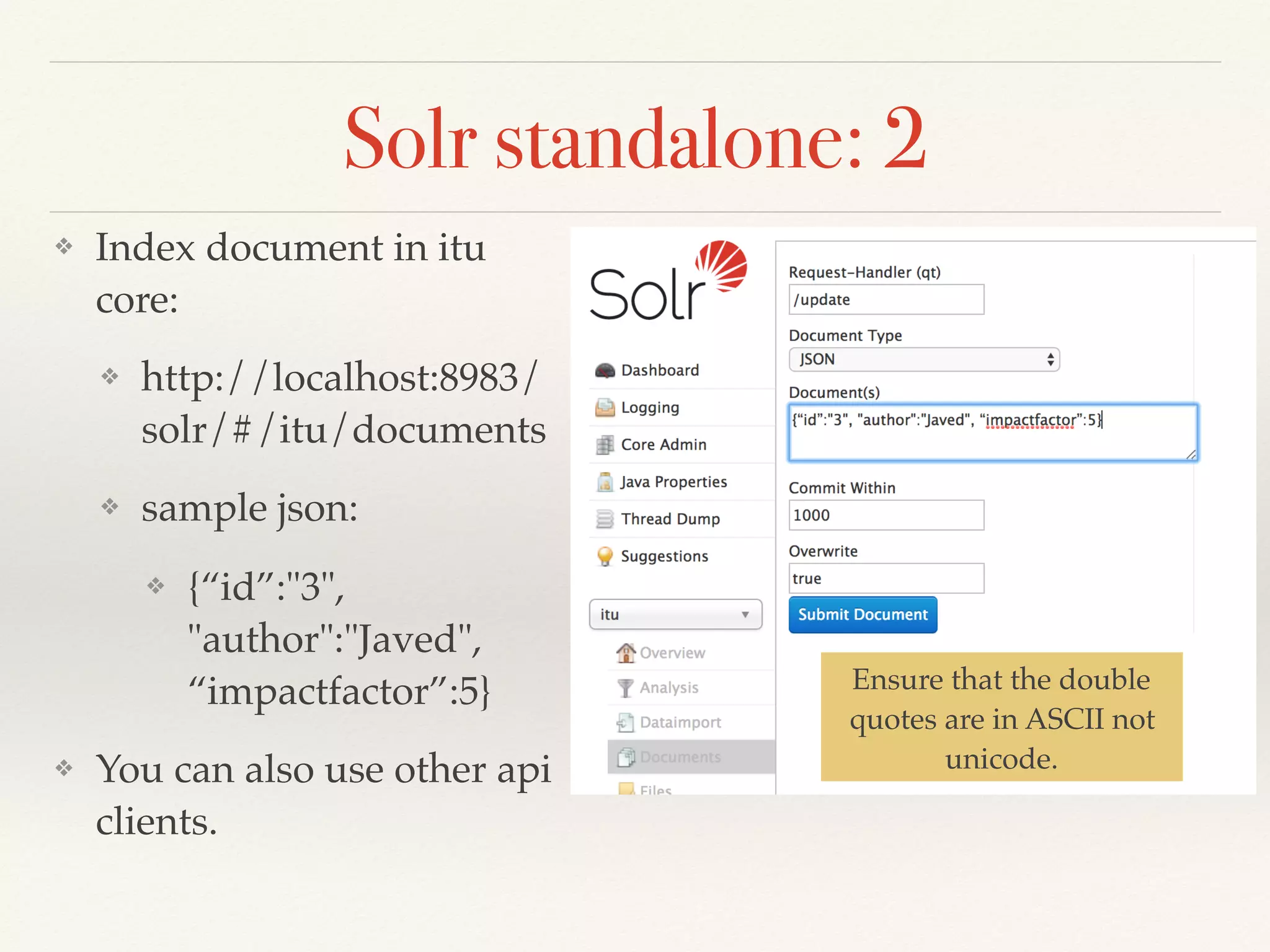Click the 'Document(s)' label
1270x952 pixels.
pos(834,392)
